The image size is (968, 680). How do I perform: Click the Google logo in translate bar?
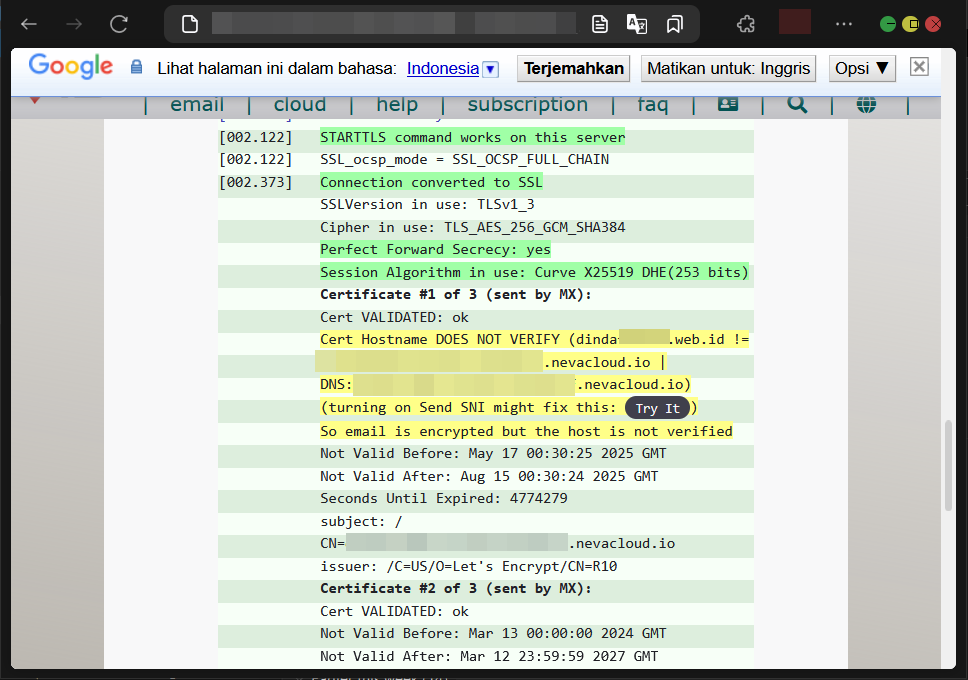pos(71,65)
